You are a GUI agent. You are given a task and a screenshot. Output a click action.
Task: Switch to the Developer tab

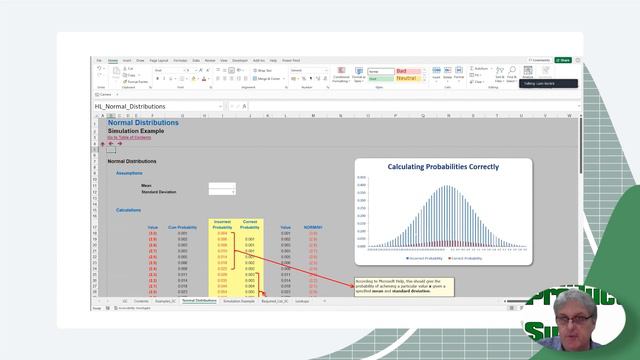(x=240, y=60)
